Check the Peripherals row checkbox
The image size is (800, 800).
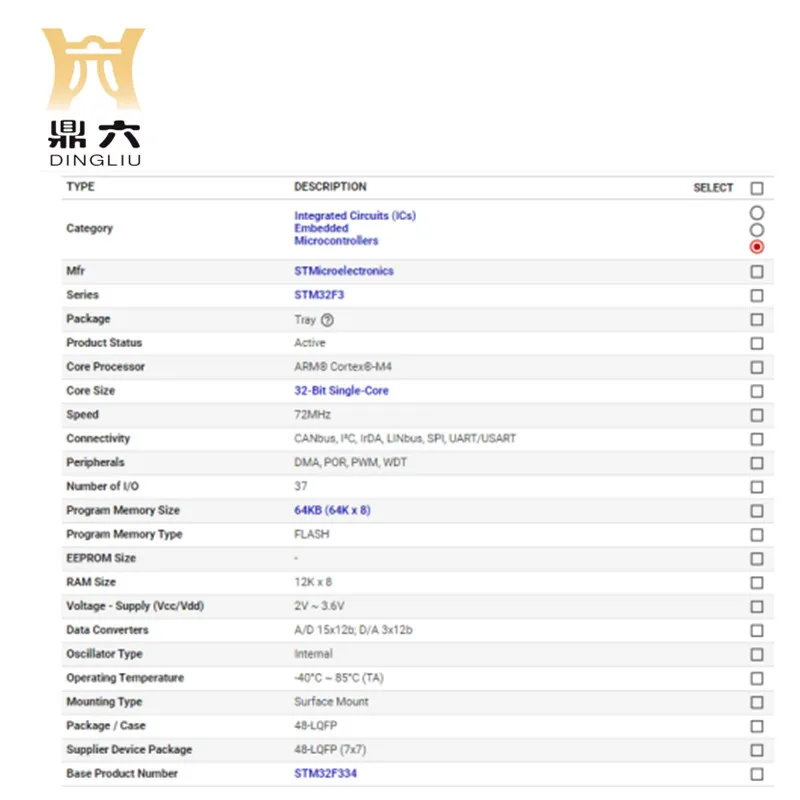(757, 463)
